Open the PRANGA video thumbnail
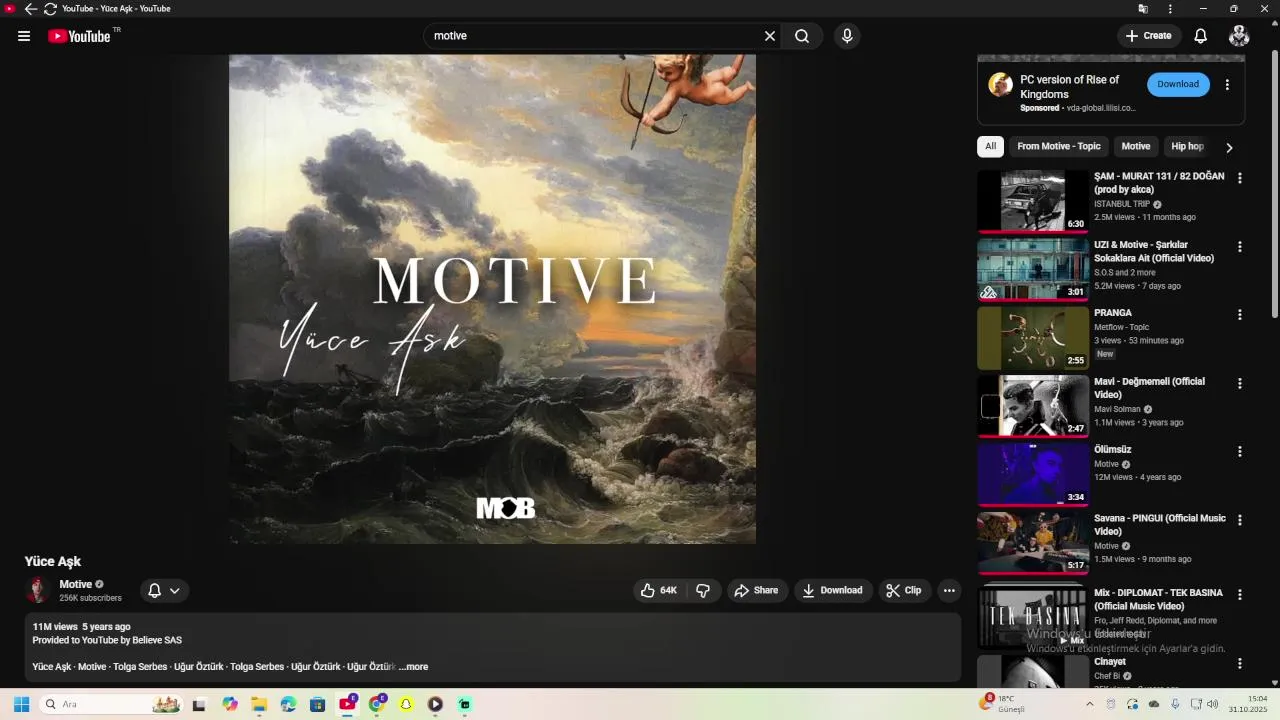 (1033, 338)
